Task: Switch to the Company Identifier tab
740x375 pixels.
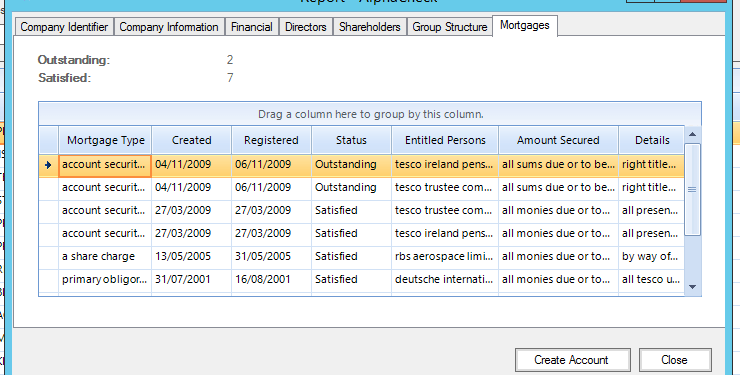Action: 64,27
